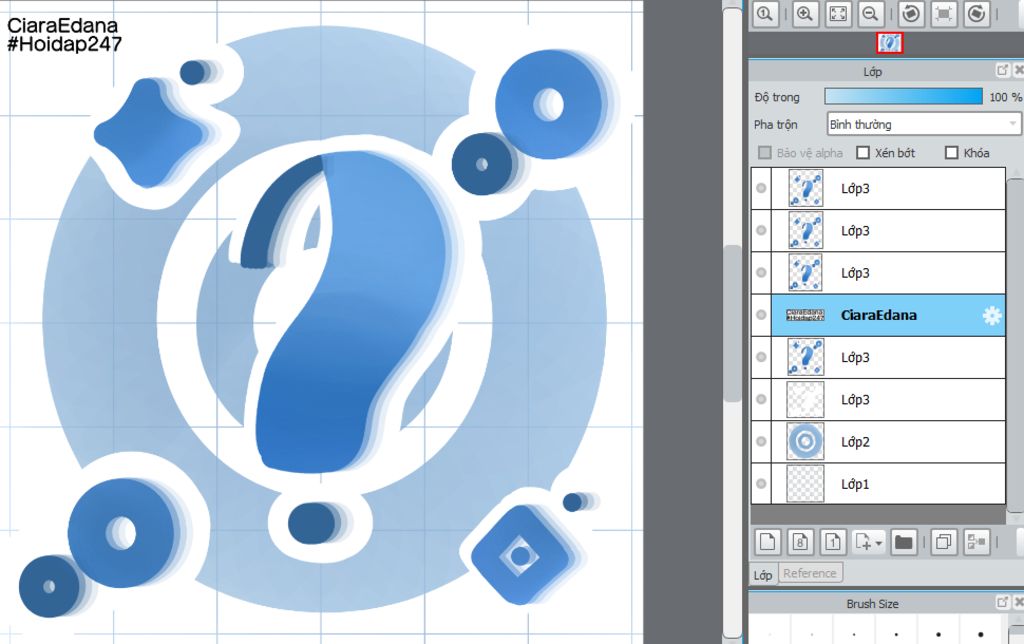
Task: Create a new layer folder
Action: point(903,541)
